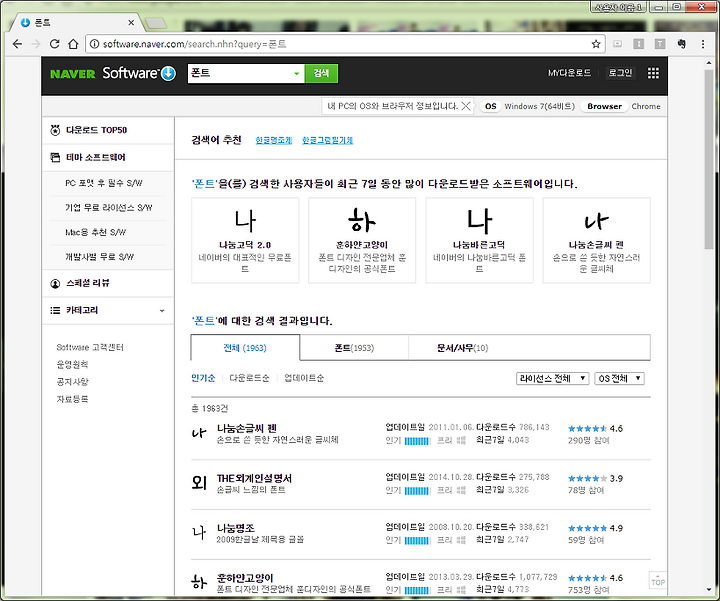720x601 pixels.
Task: Open 스페셜 리뷰 in sidebar
Action: 87,283
